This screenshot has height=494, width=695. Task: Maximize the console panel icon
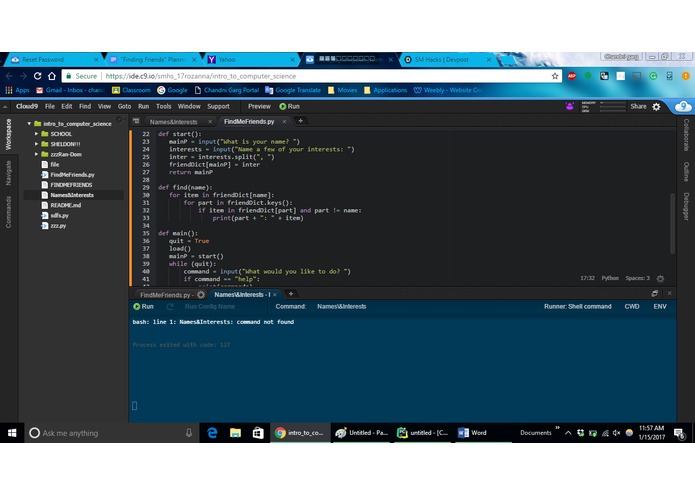[x=655, y=293]
